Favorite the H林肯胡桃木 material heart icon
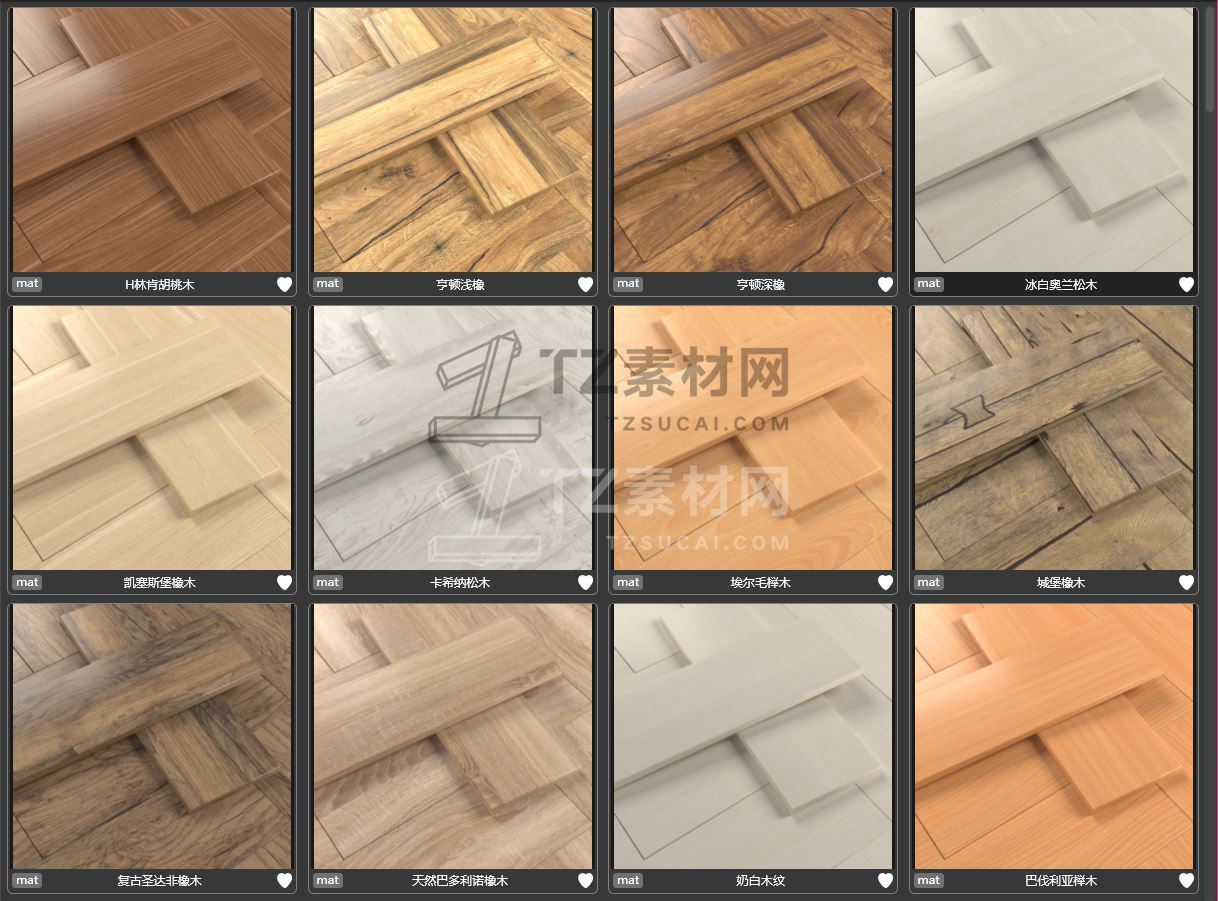 pos(284,284)
